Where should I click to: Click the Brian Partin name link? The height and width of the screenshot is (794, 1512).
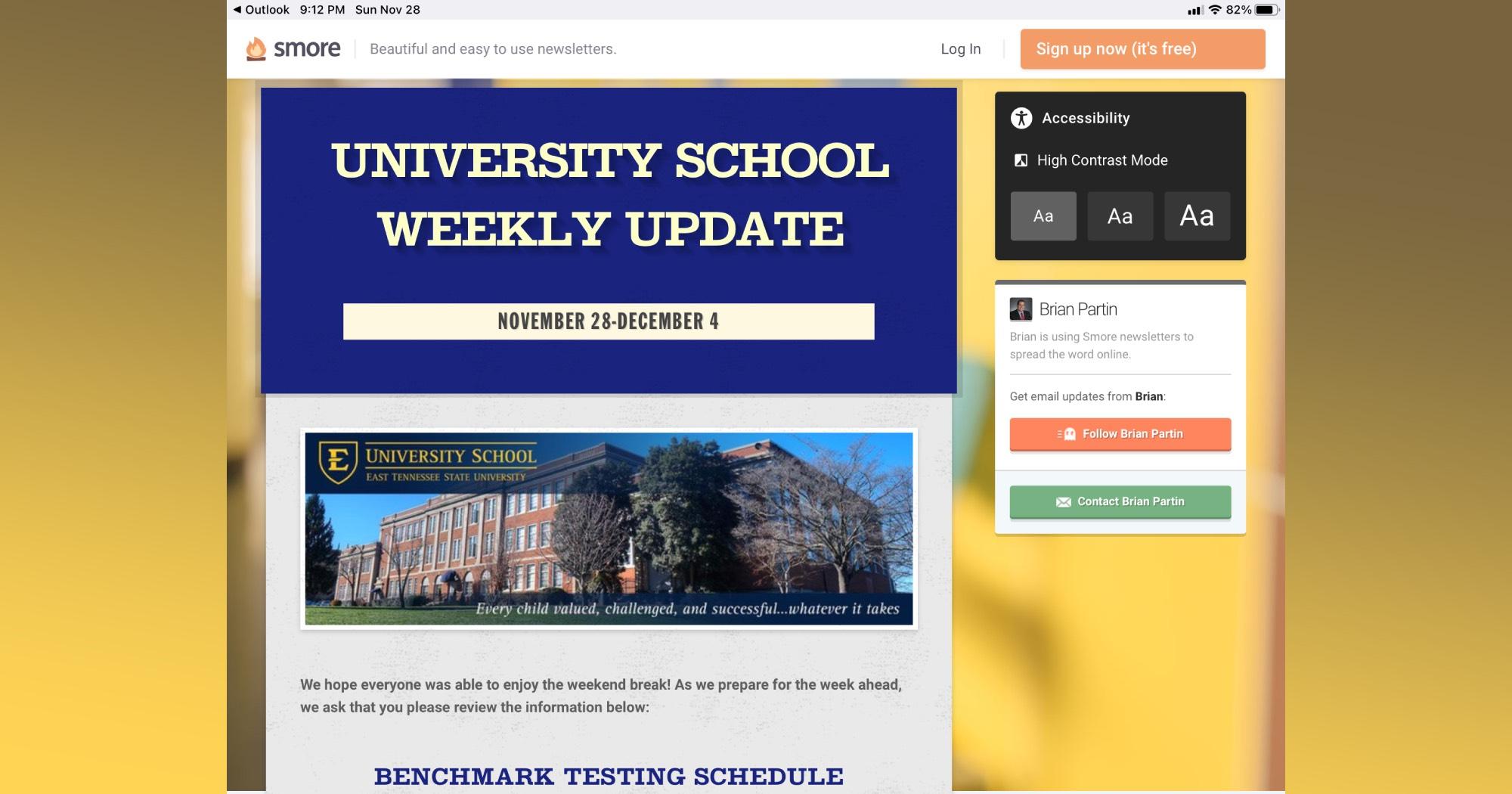pyautogui.click(x=1078, y=309)
